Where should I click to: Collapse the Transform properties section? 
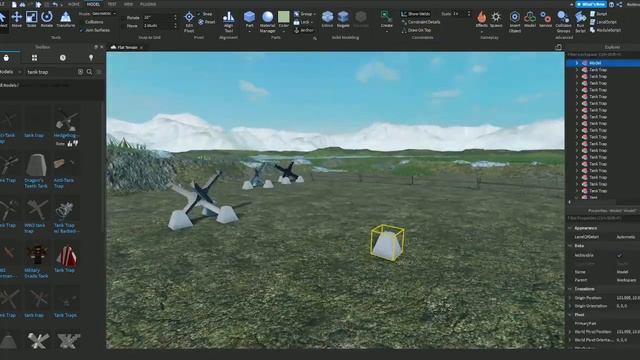pyautogui.click(x=570, y=289)
